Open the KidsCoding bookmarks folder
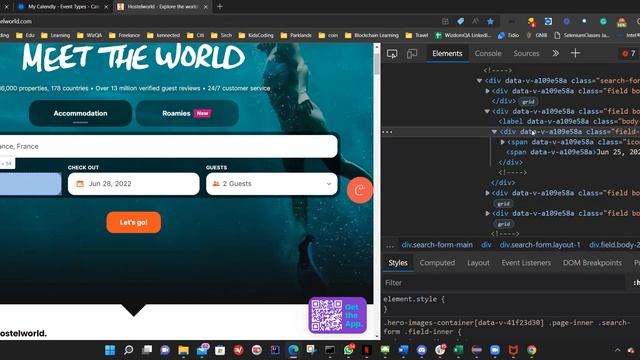This screenshot has height=360, width=640. coord(256,36)
